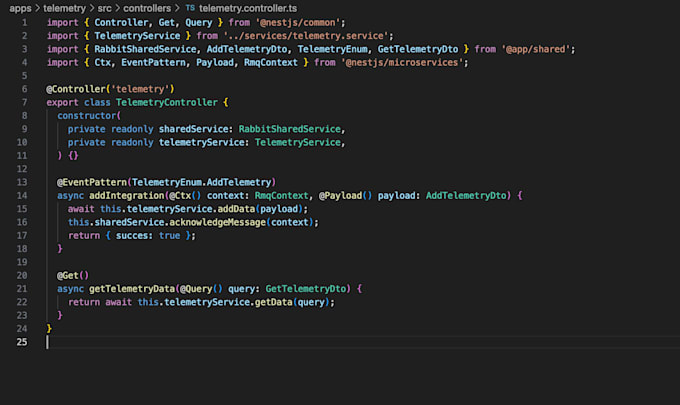Click 'EventPattern' in the line 4 import
Screen dimensions: 680x405
pos(153,62)
